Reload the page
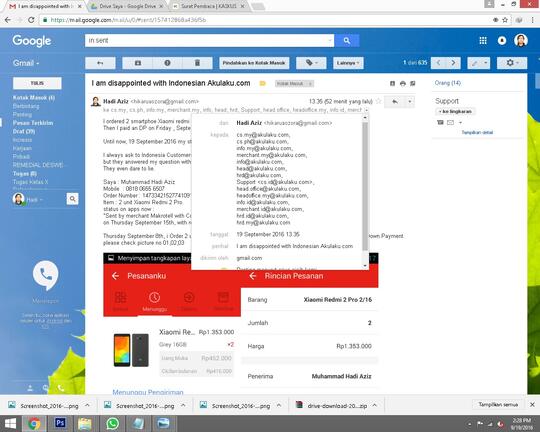540x432 pixels. (31, 20)
